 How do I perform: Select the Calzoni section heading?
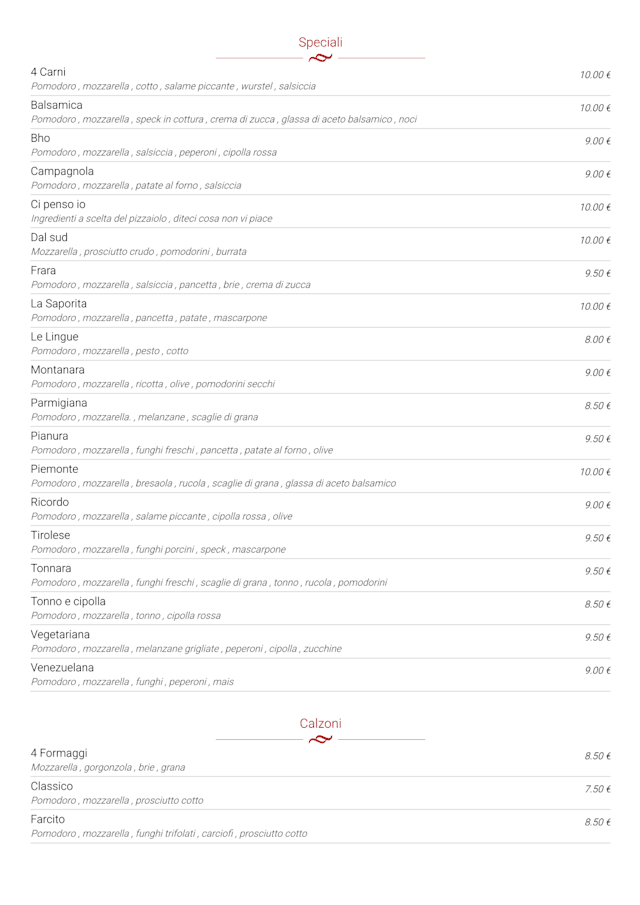pos(320,723)
